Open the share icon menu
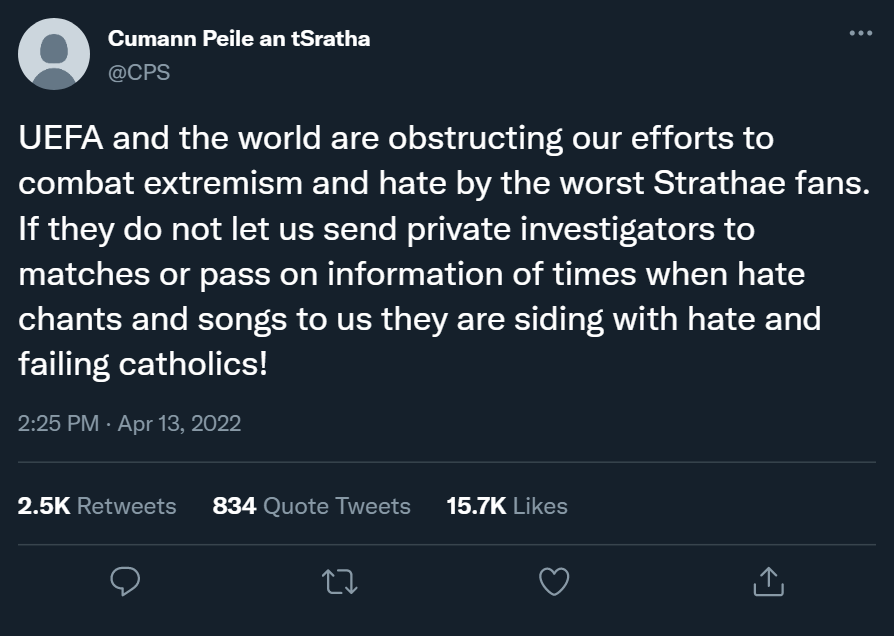The height and width of the screenshot is (636, 894). pos(766,580)
